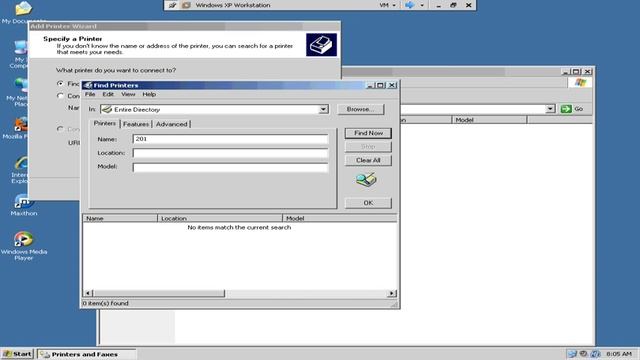The height and width of the screenshot is (360, 640).
Task: Click the blue arrow icon in VM toolbar
Action: click(x=410, y=5)
